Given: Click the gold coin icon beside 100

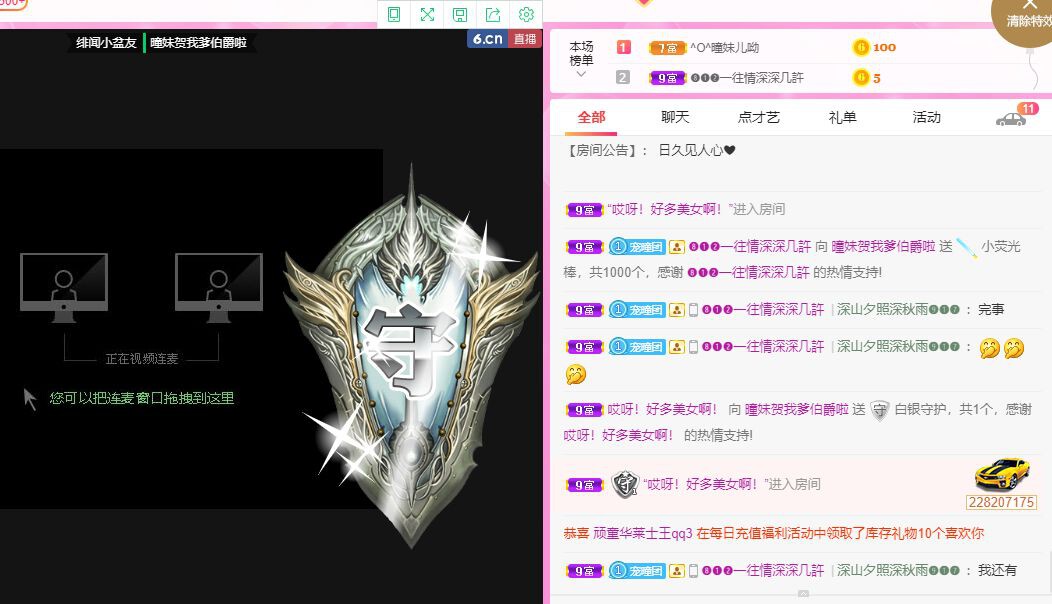Looking at the screenshot, I should click(x=861, y=47).
